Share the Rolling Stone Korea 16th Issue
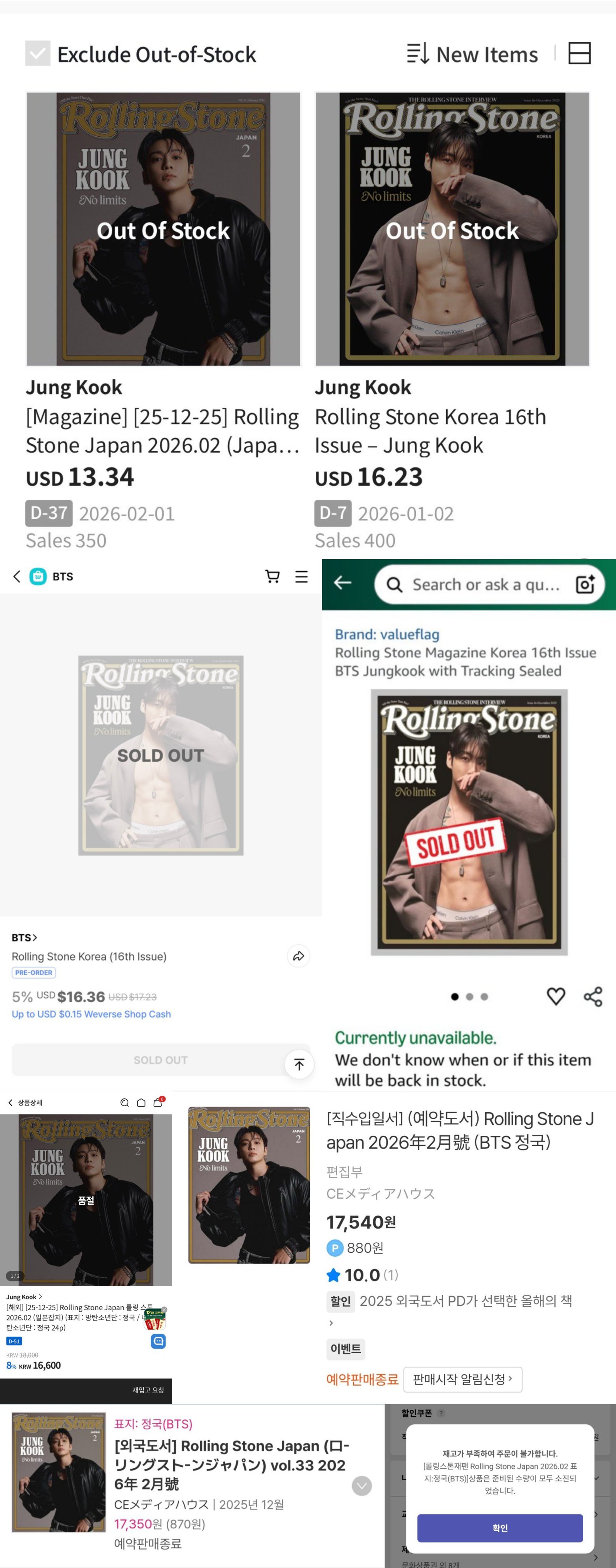 tap(298, 956)
